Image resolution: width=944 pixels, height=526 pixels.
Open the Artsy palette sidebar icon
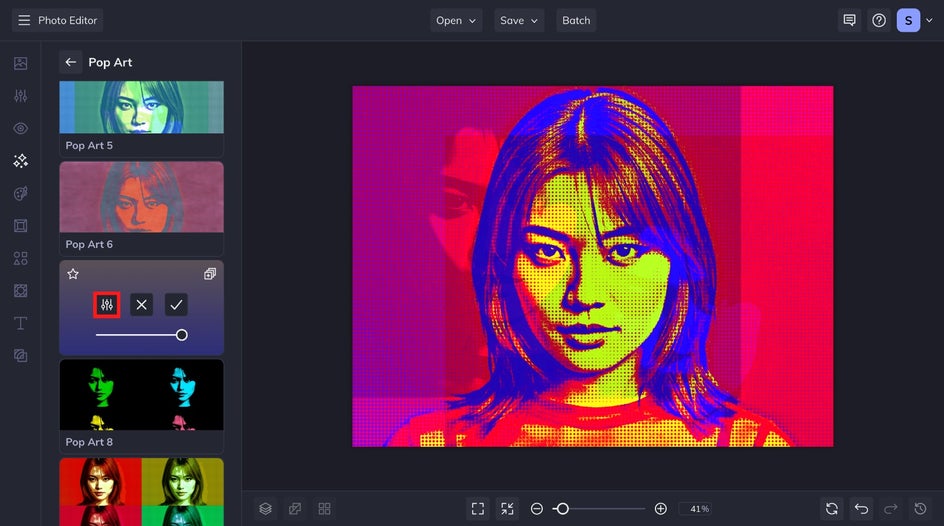pyautogui.click(x=20, y=193)
